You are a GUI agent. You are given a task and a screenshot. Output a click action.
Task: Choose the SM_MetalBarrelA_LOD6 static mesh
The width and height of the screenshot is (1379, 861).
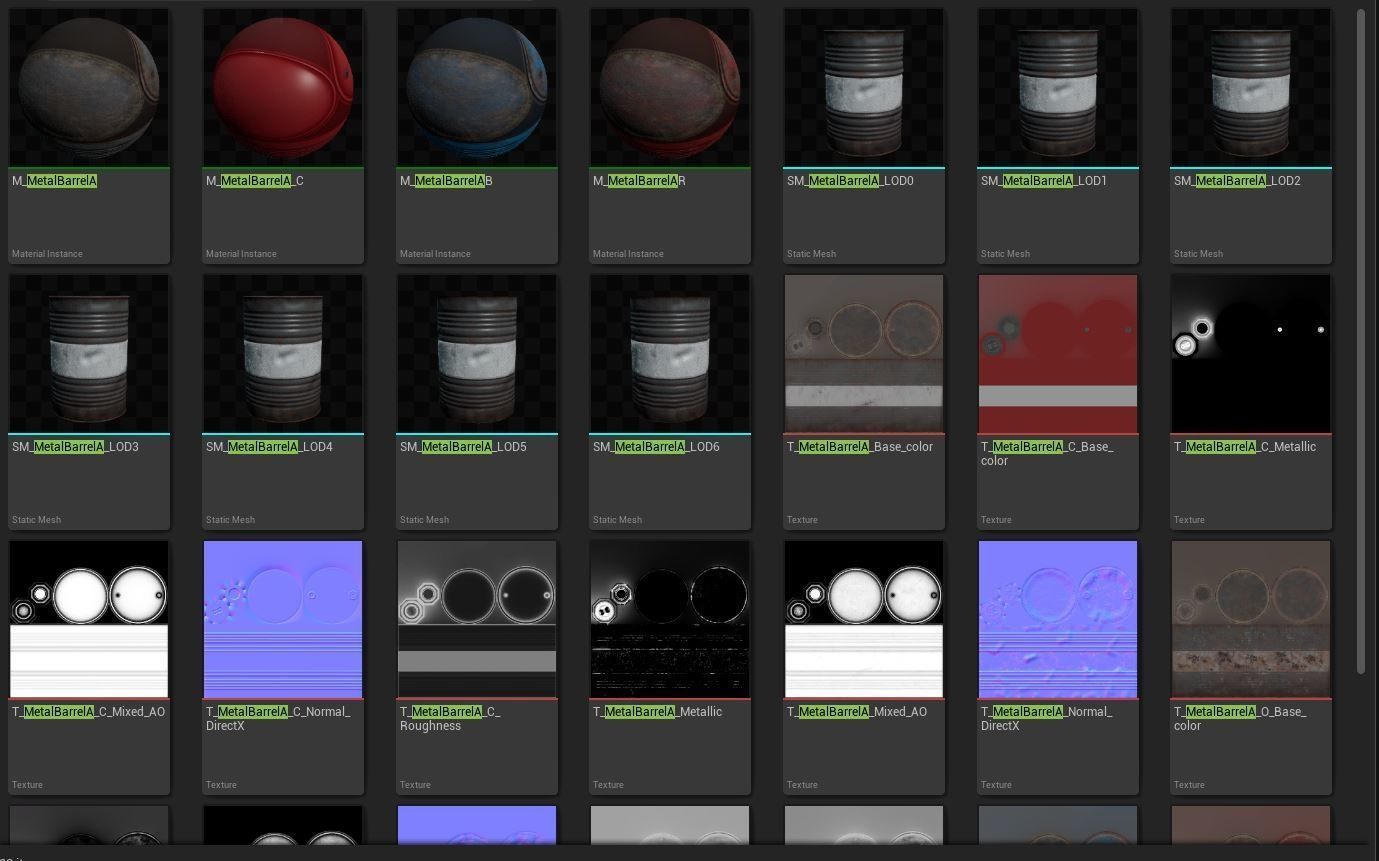click(x=670, y=402)
